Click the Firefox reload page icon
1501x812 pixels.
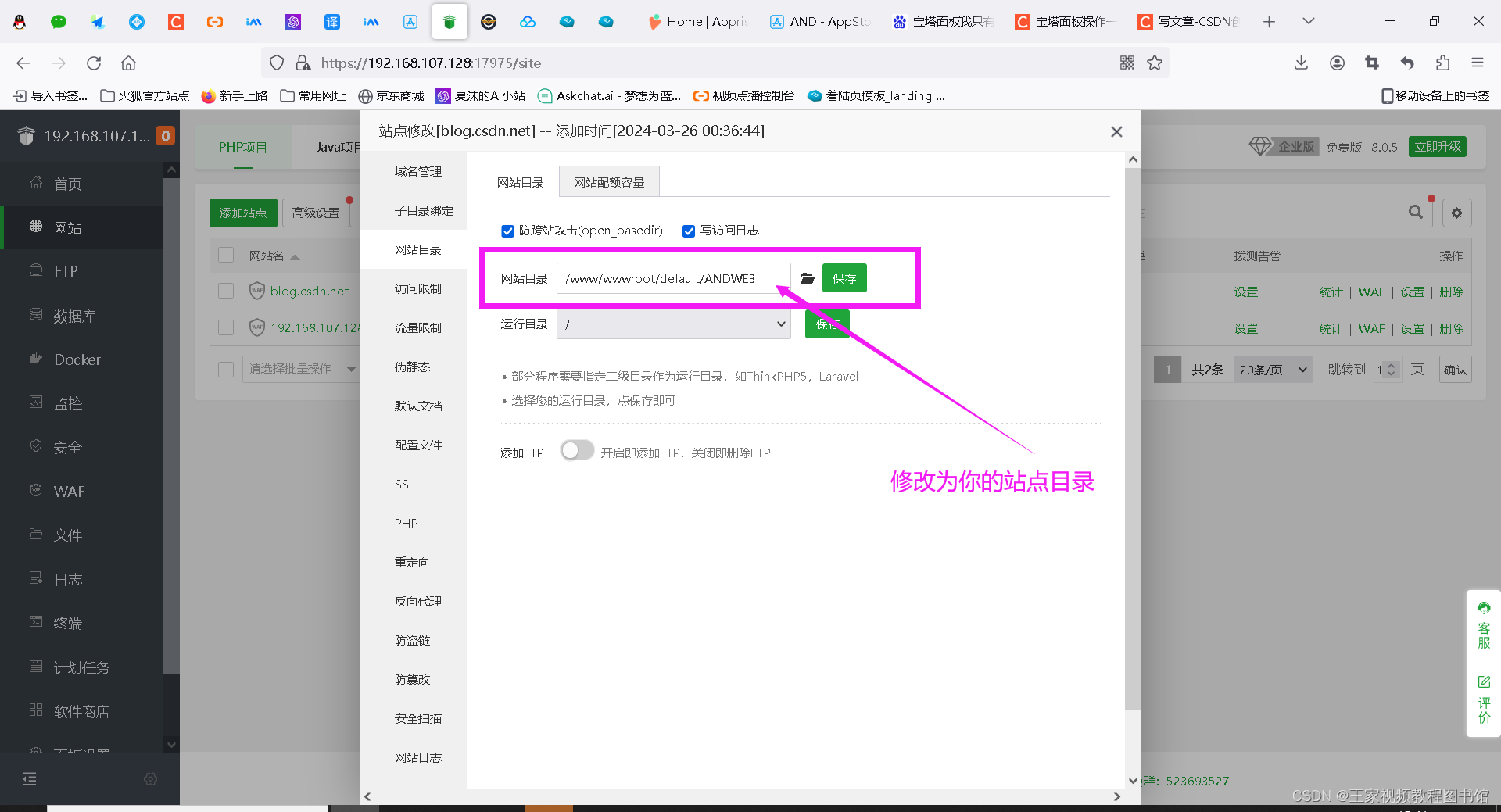(x=94, y=63)
